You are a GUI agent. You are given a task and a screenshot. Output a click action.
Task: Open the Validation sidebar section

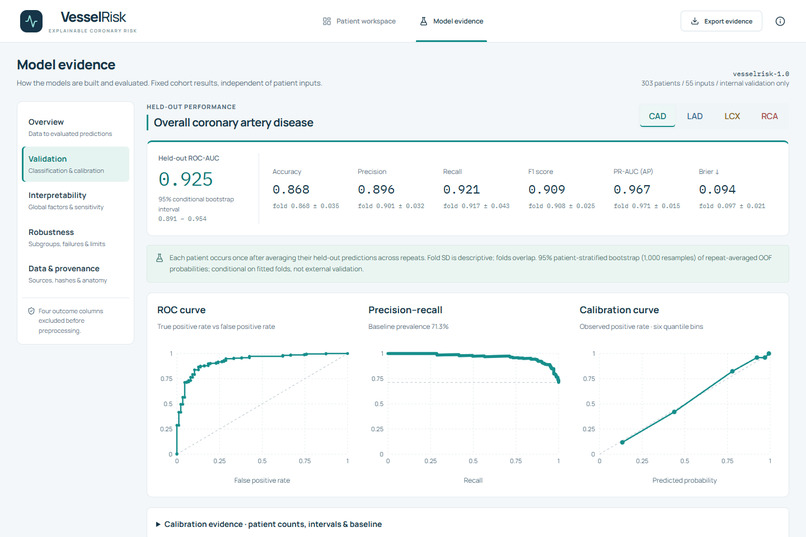pos(76,164)
